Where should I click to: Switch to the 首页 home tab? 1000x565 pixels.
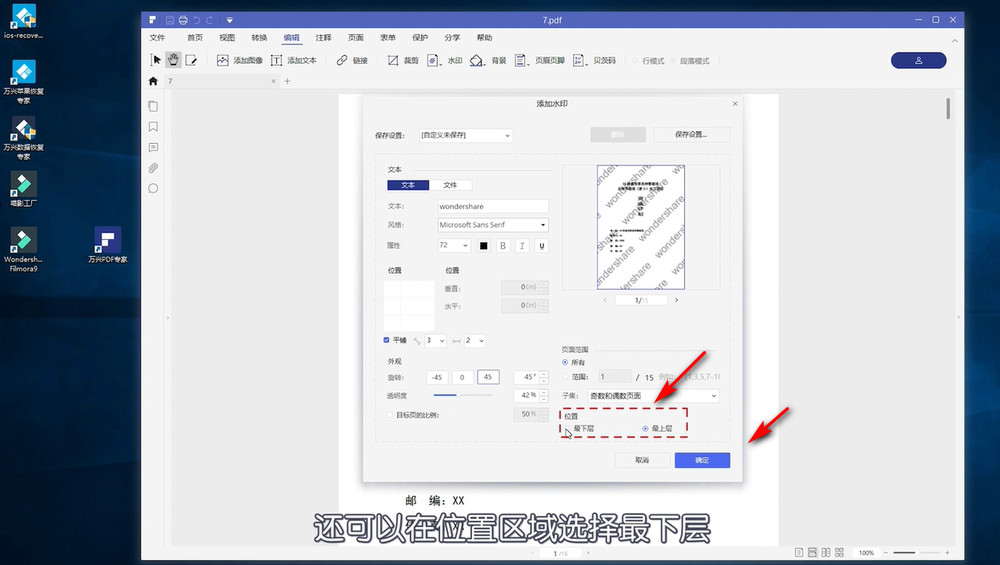[x=195, y=38]
